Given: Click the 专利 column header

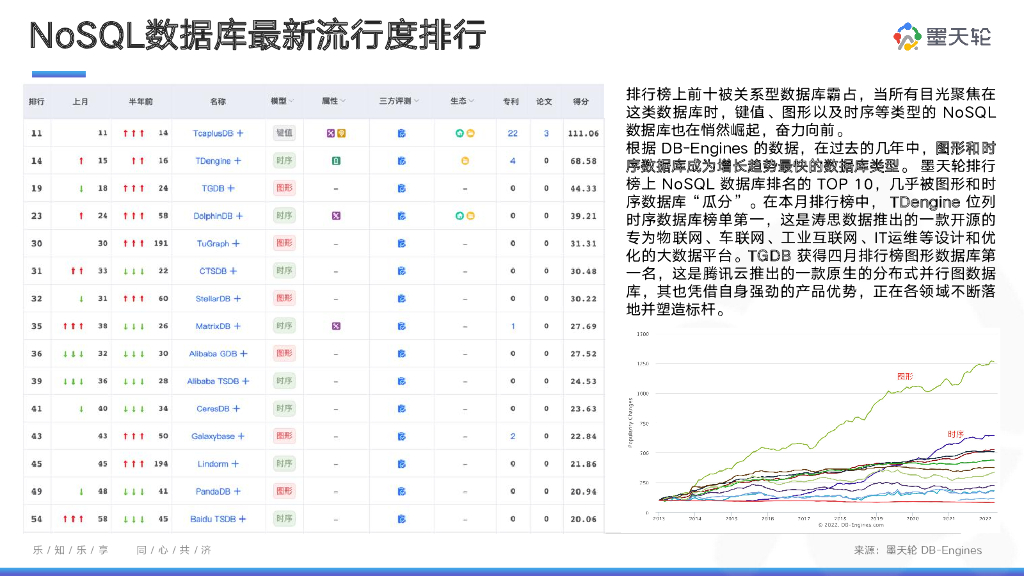Looking at the screenshot, I should 511,101.
